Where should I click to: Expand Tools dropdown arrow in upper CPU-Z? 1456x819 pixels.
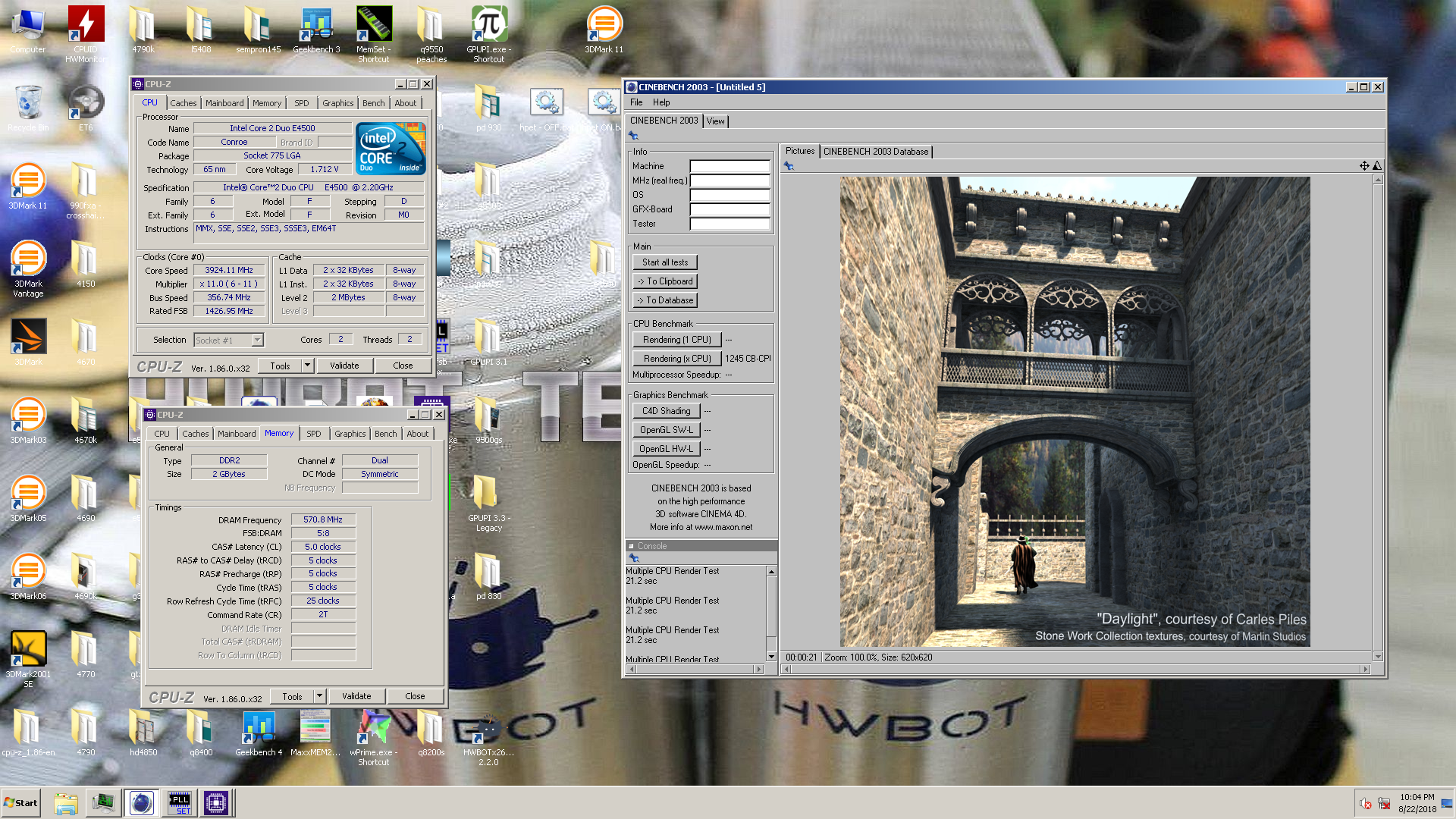307,366
